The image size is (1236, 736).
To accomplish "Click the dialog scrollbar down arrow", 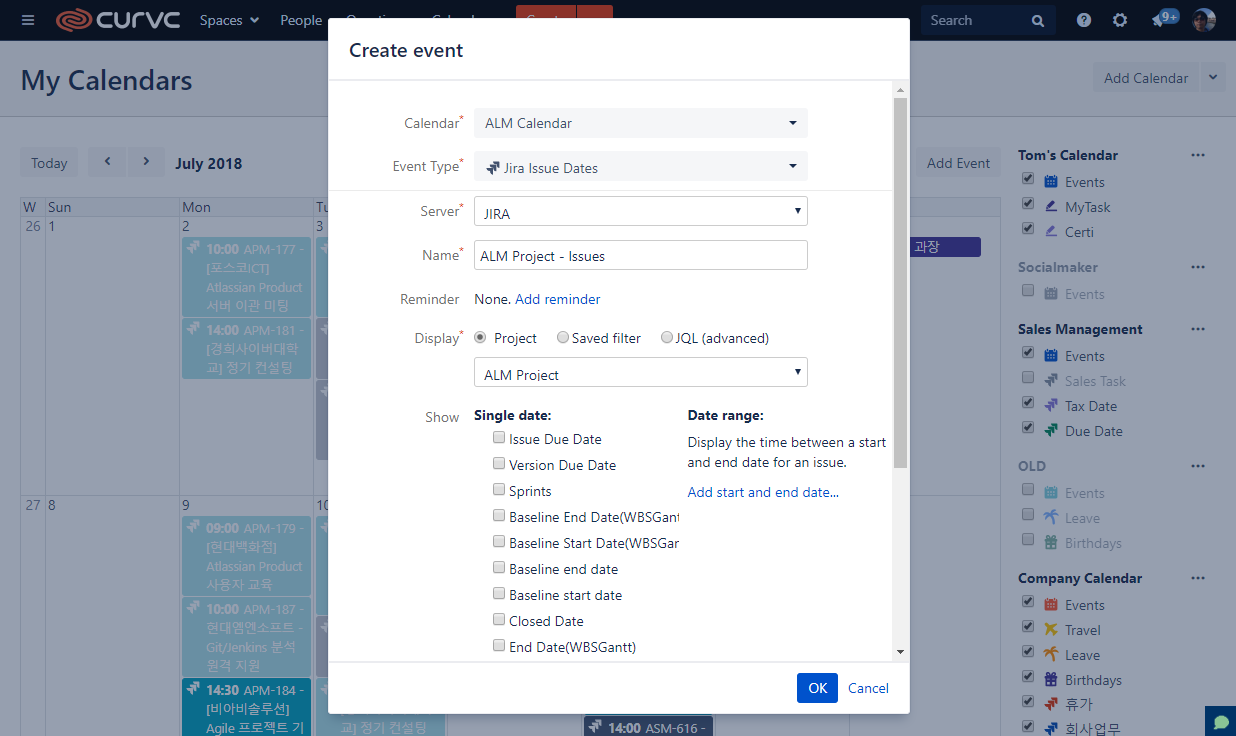I will point(900,651).
